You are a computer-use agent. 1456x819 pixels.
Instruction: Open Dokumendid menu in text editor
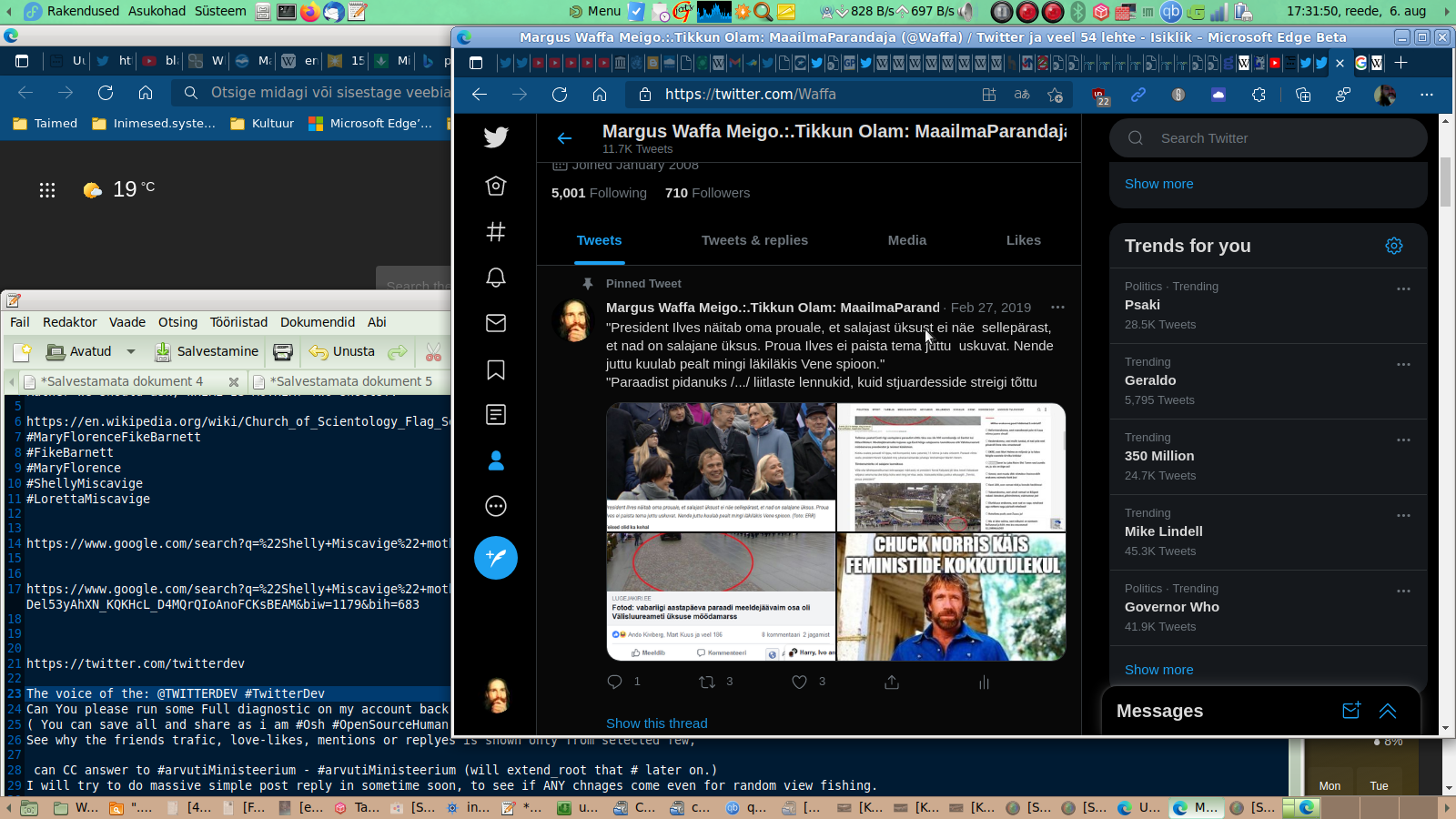[318, 322]
